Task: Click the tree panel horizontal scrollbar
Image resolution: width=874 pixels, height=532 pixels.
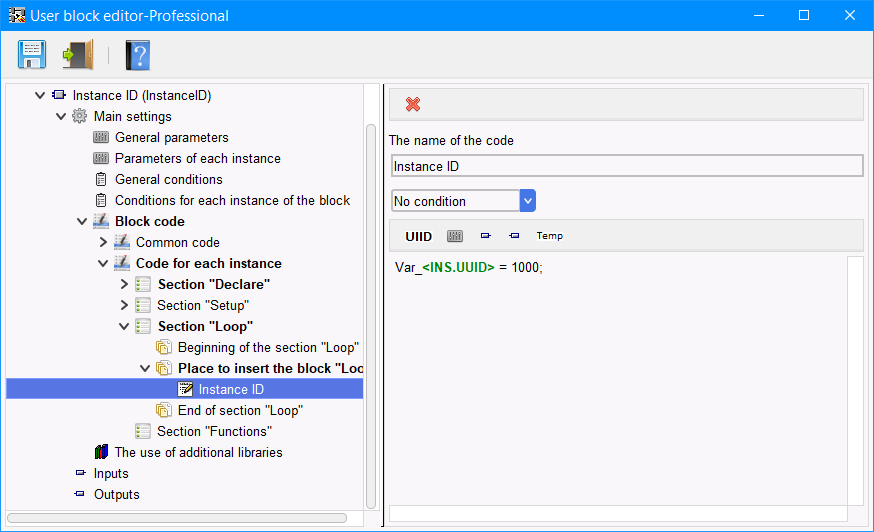Action: (177, 518)
